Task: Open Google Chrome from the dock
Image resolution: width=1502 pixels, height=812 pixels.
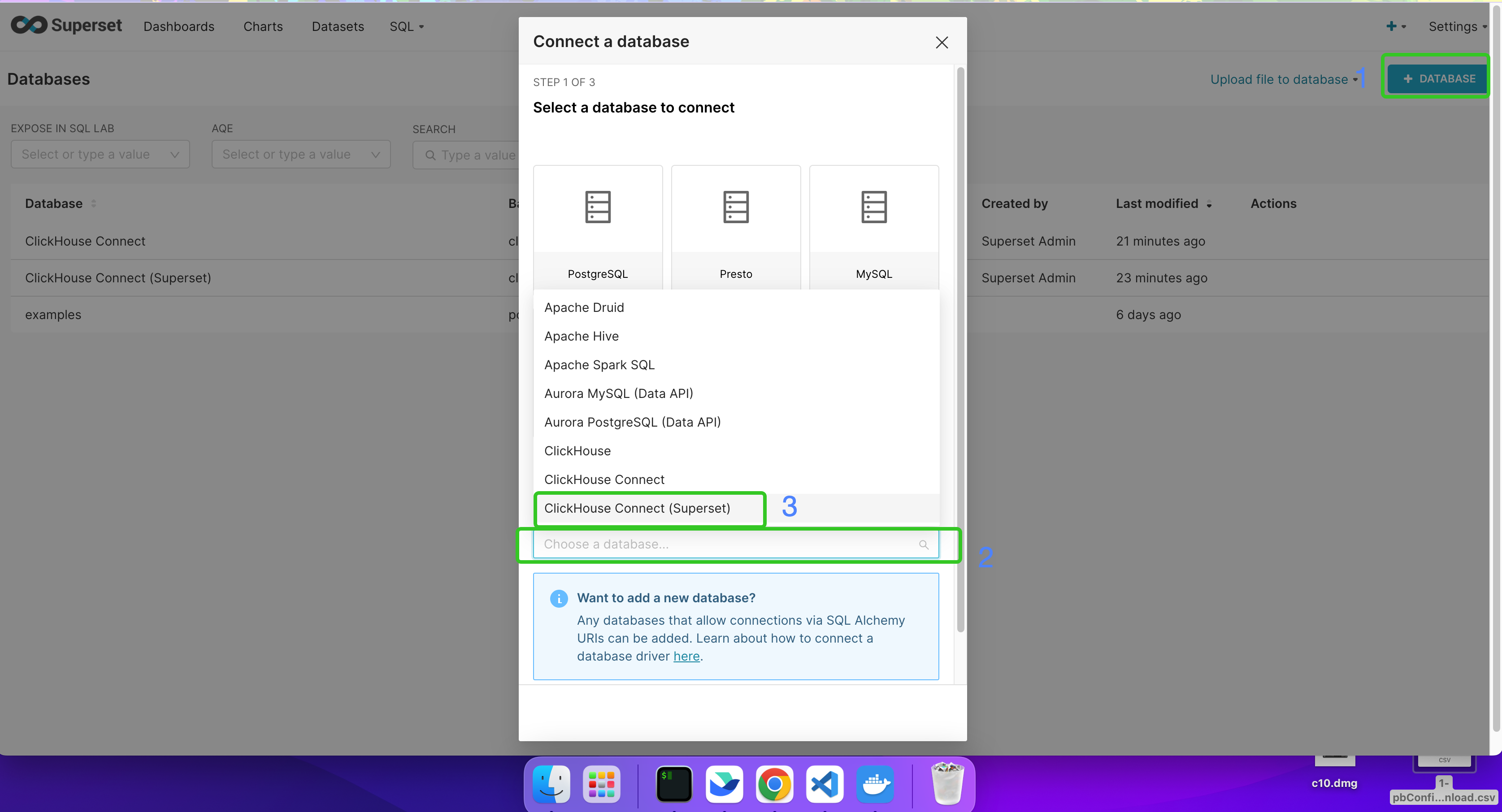Action: [774, 784]
